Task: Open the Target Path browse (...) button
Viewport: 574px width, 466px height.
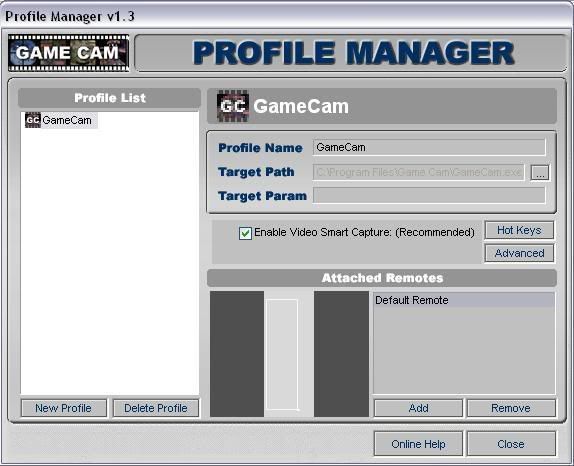Action: 540,173
